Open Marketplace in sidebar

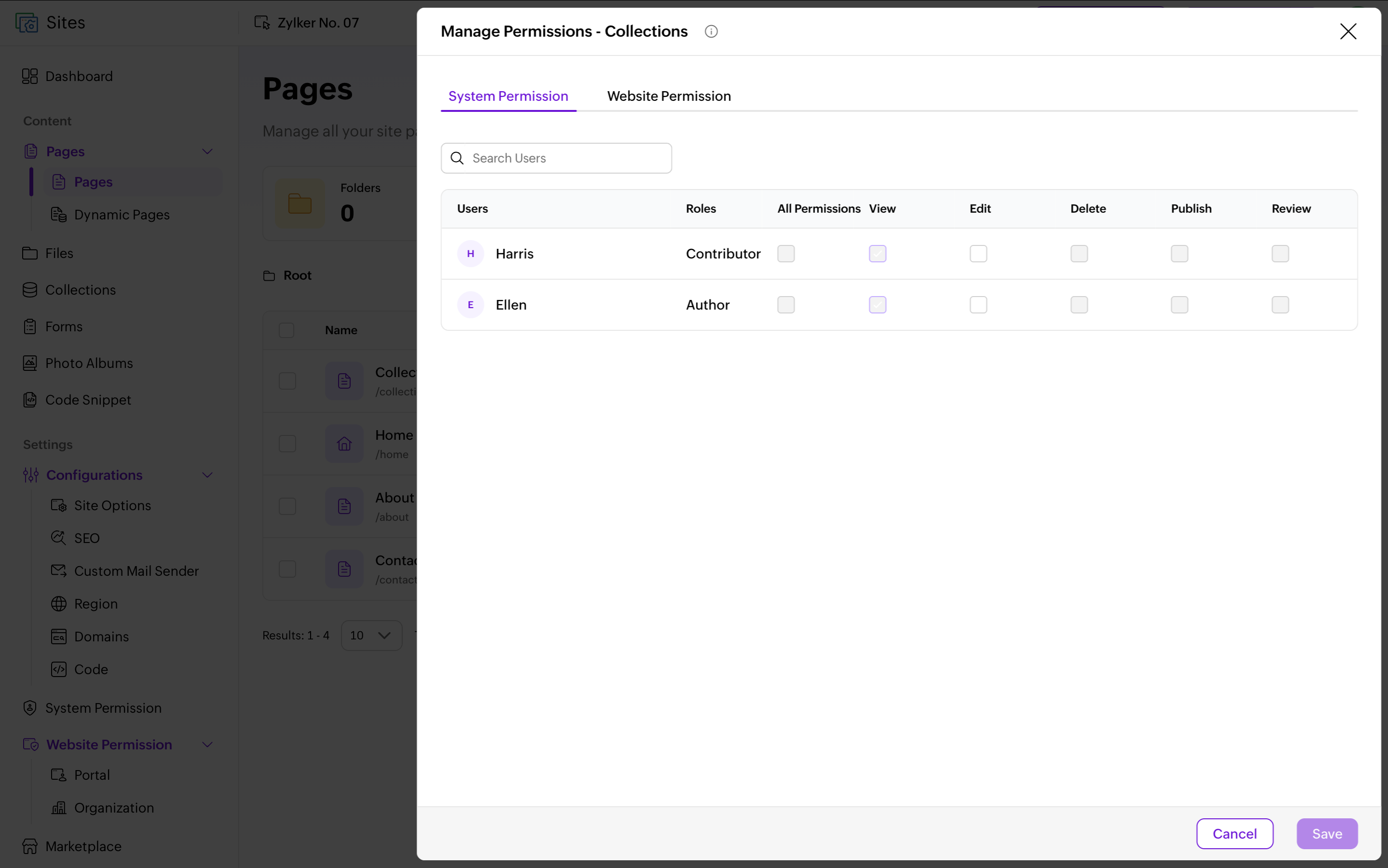coord(72,846)
